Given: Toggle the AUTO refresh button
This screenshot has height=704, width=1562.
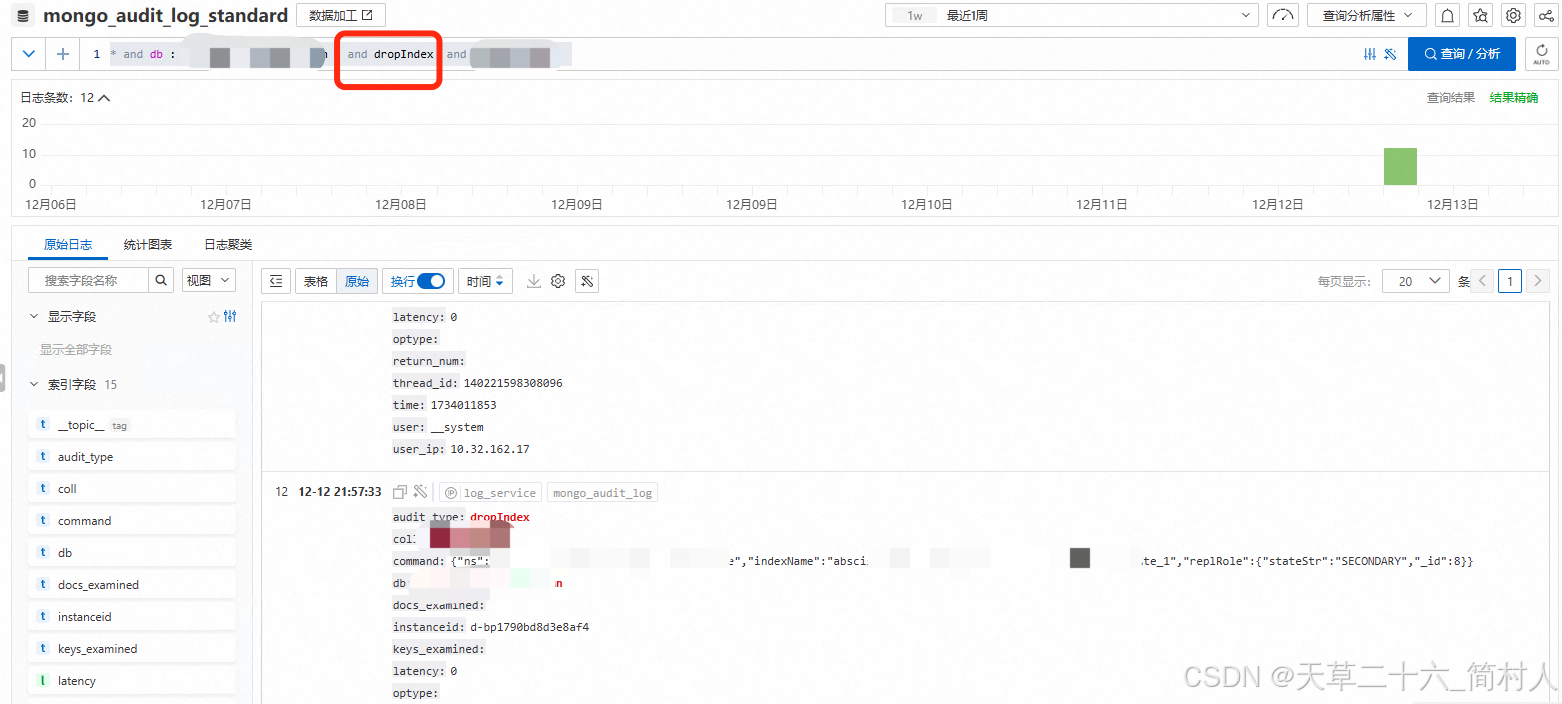Looking at the screenshot, I should point(1541,54).
